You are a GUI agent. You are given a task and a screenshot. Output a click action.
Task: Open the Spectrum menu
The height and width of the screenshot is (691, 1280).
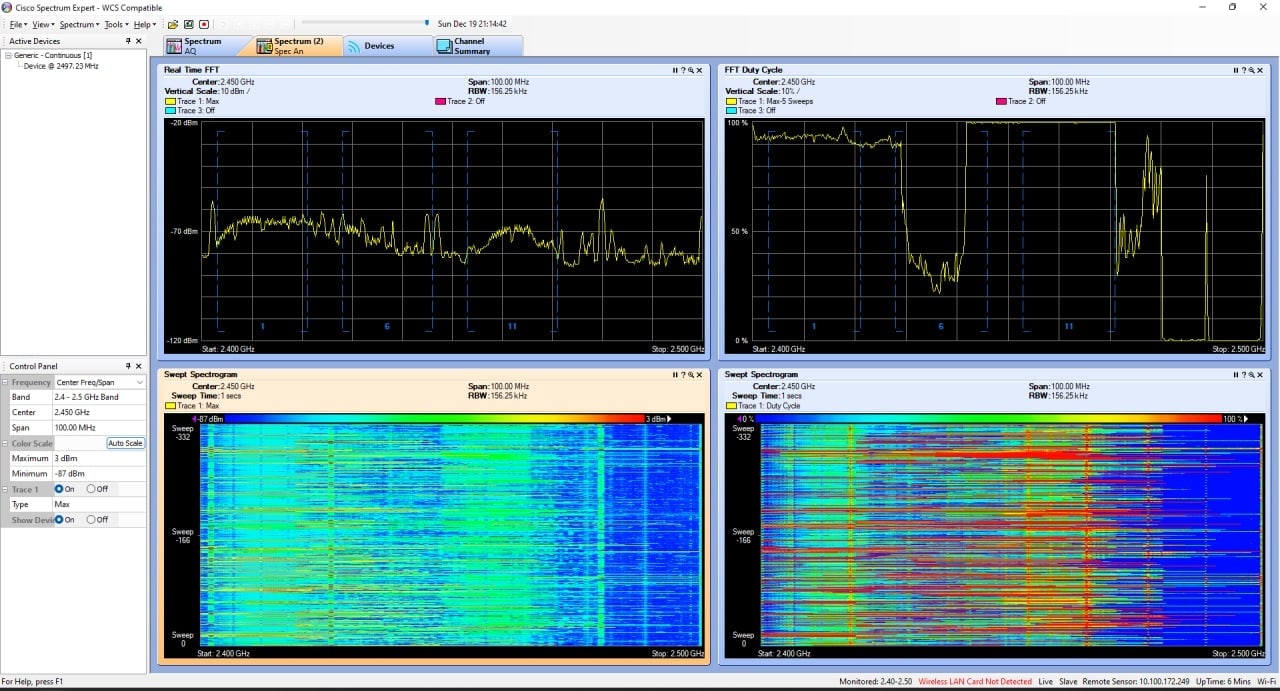point(79,24)
